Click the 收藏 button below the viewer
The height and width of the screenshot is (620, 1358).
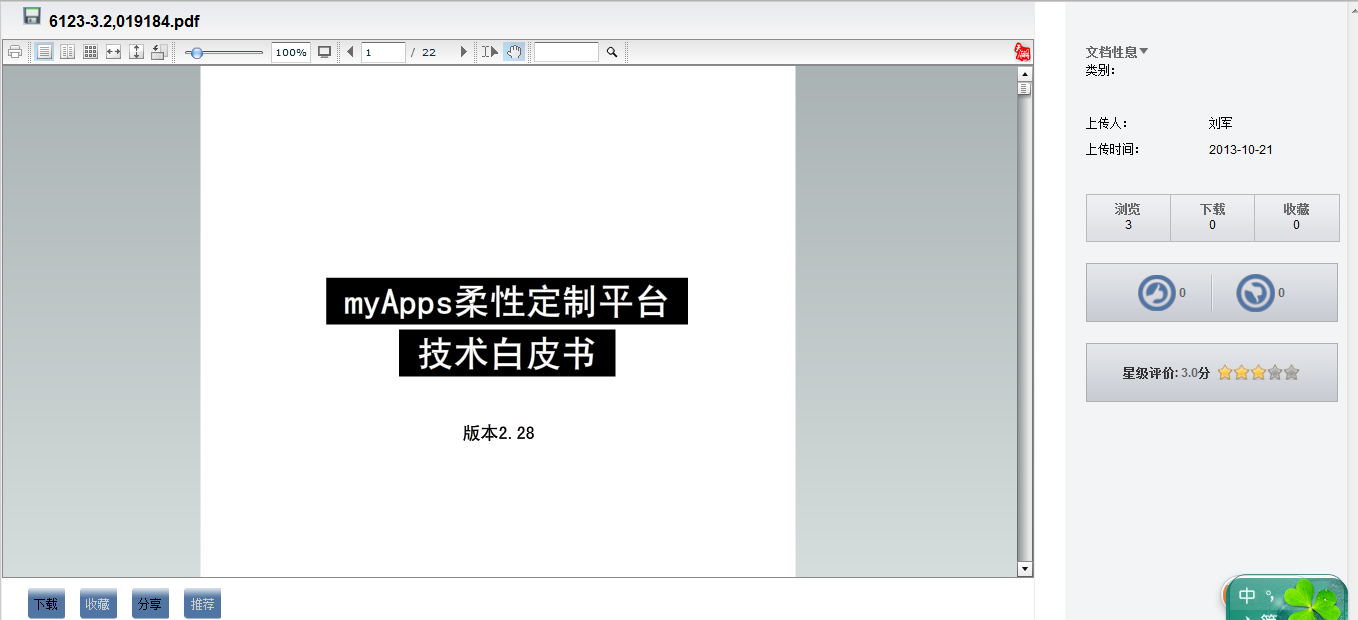coord(98,604)
